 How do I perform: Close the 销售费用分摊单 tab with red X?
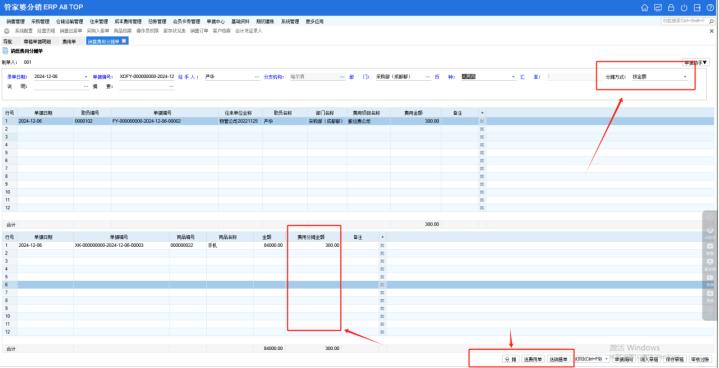point(124,41)
